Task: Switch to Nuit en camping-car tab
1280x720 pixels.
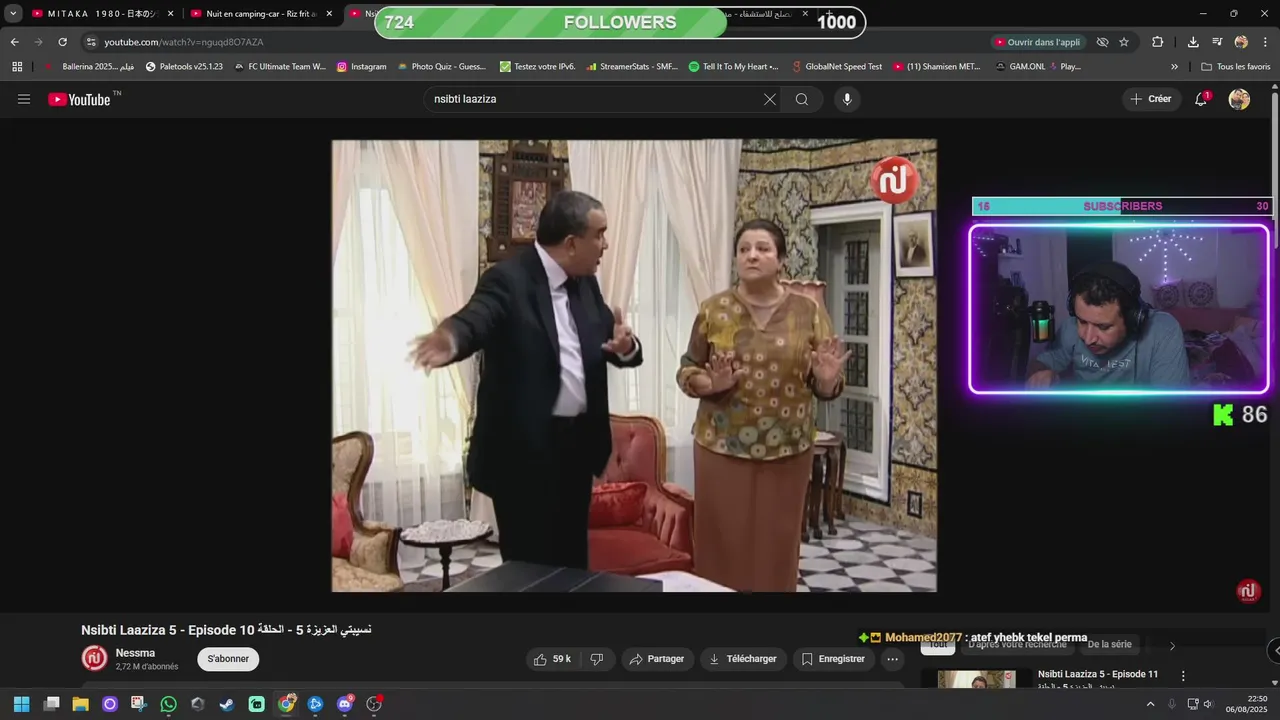Action: [260, 14]
